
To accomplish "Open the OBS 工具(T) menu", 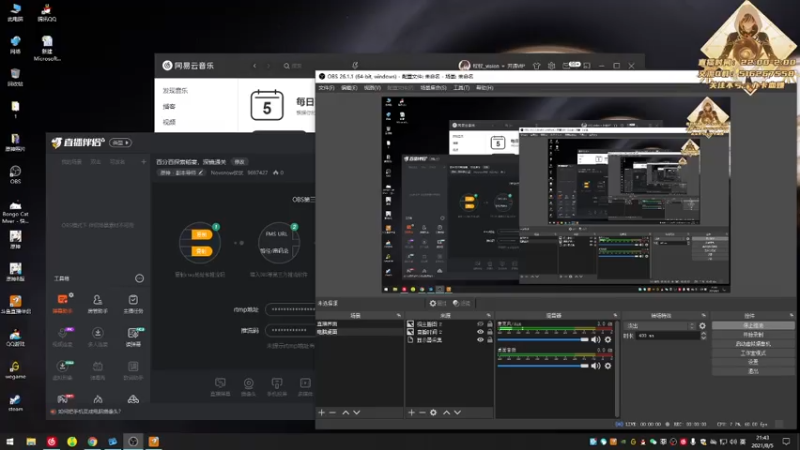I will 461,88.
